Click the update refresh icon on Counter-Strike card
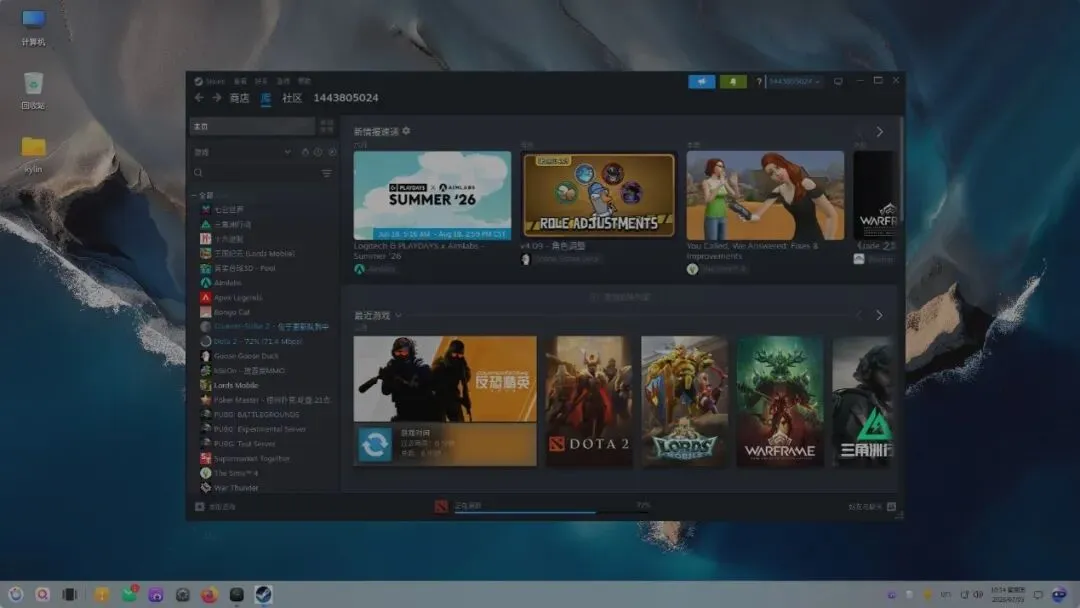This screenshot has width=1080, height=608. (375, 445)
